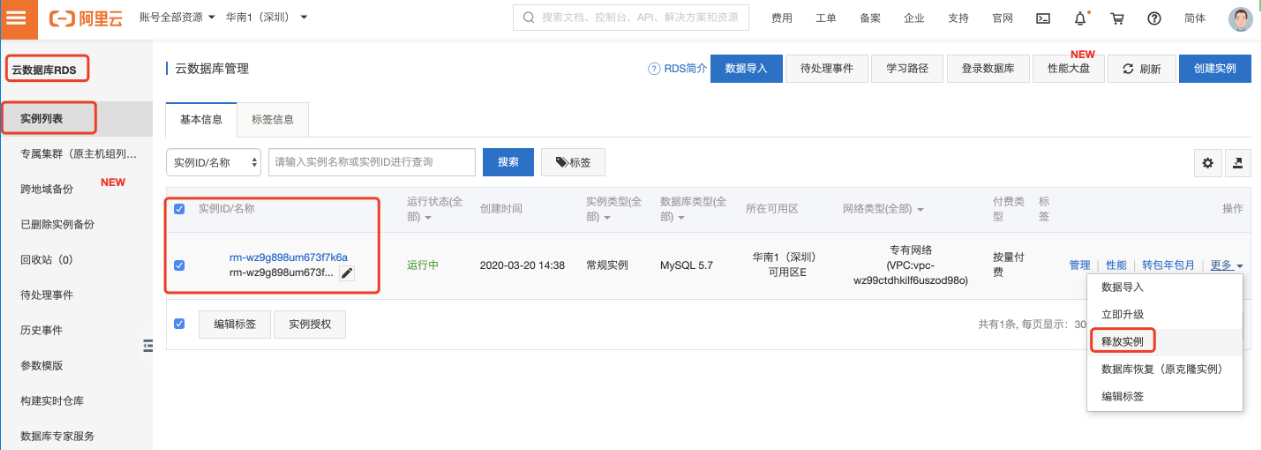The image size is (1261, 450).
Task: Open the 实例ID/名称 search type dropdown
Action: click(214, 162)
